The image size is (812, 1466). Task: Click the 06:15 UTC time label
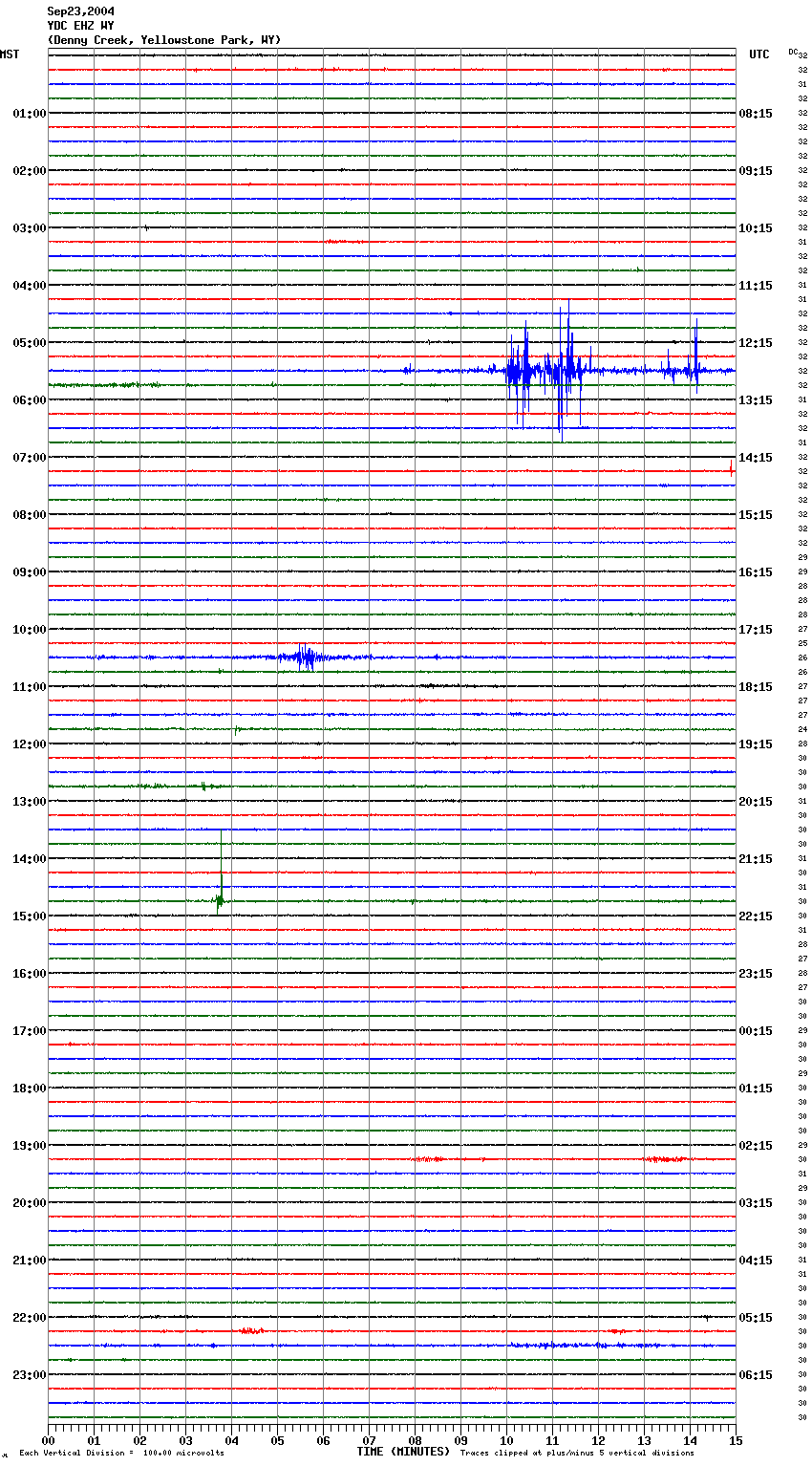coord(756,1375)
